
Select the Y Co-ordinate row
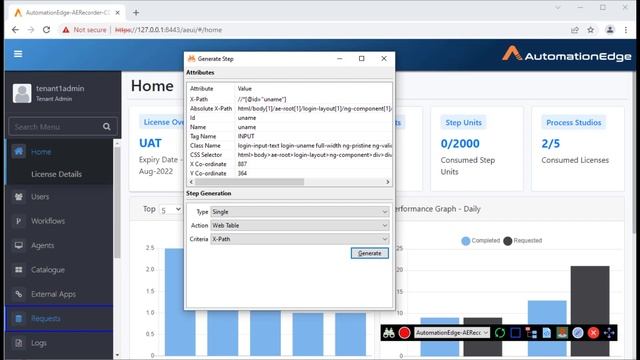point(289,173)
